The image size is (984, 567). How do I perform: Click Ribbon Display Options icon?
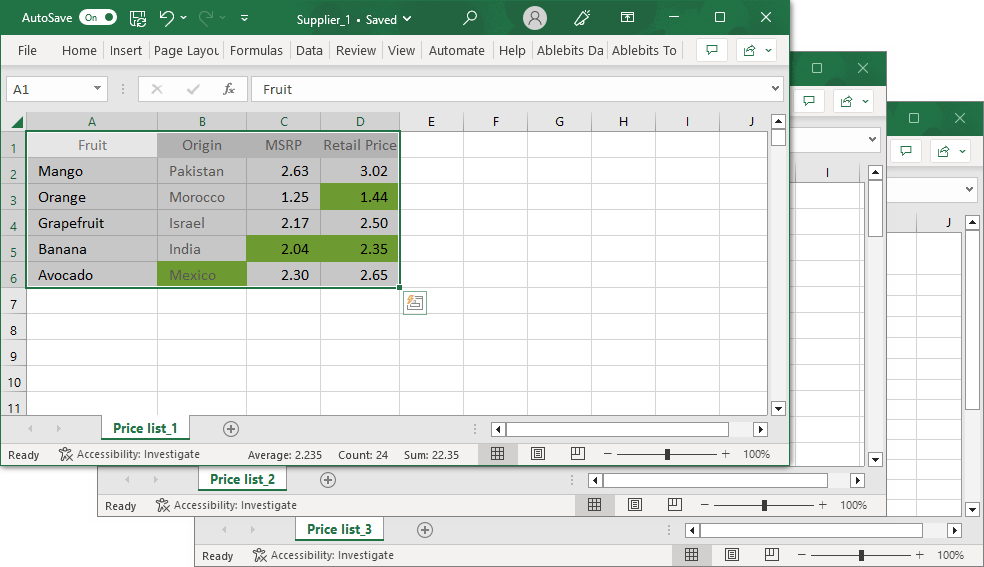tap(627, 18)
